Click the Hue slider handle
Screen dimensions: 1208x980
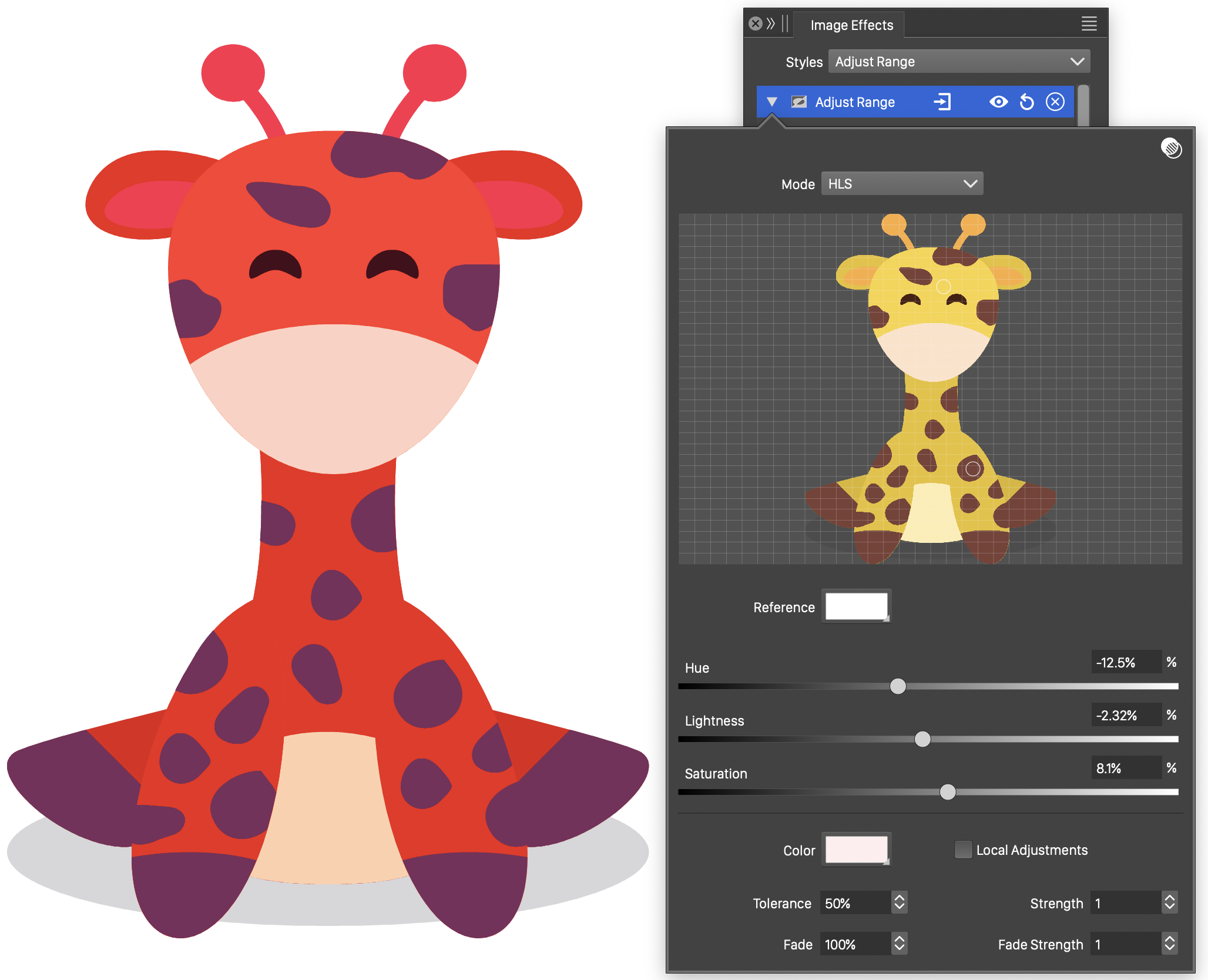(x=898, y=686)
